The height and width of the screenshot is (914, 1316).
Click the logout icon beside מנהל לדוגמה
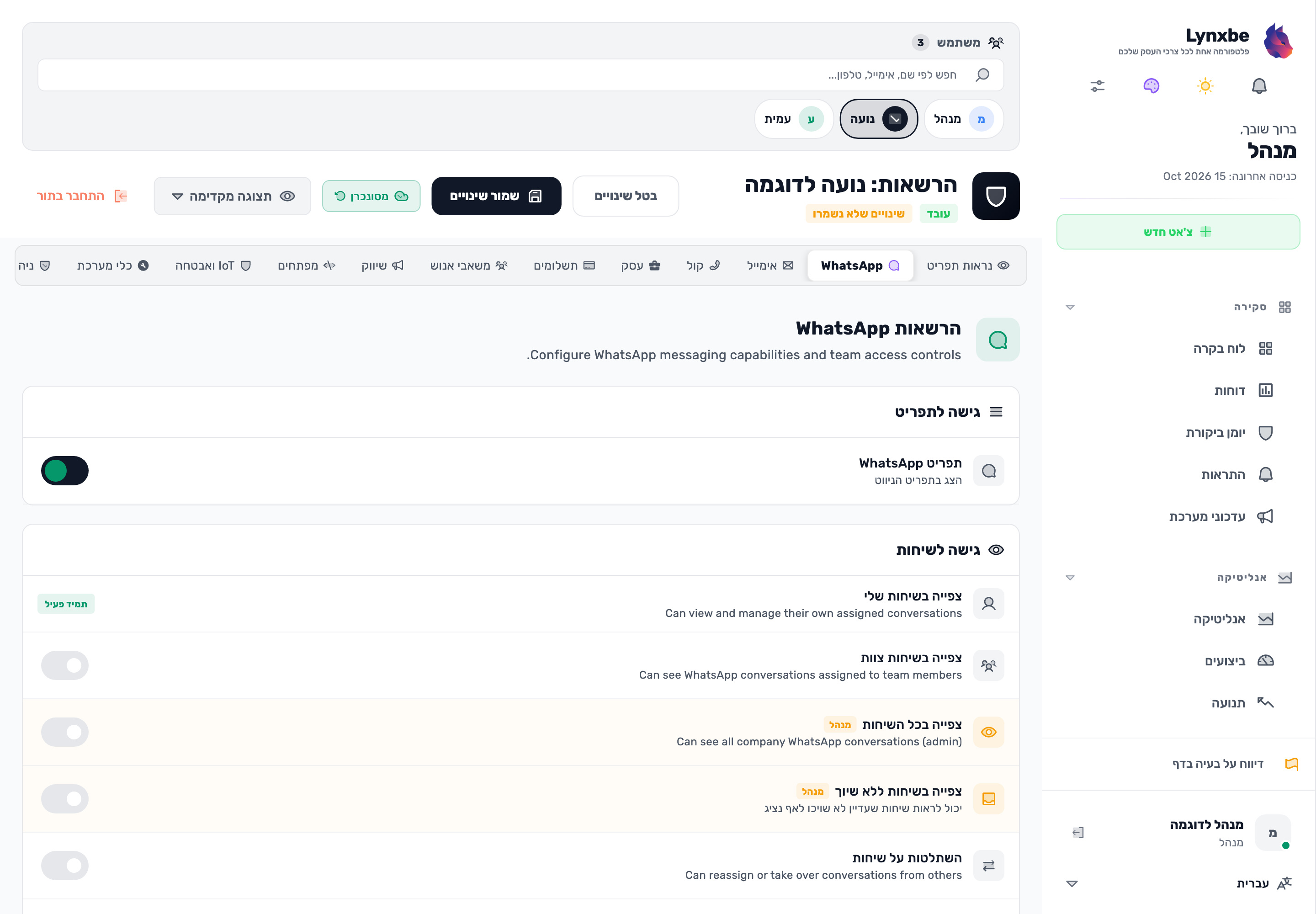pyautogui.click(x=1078, y=833)
